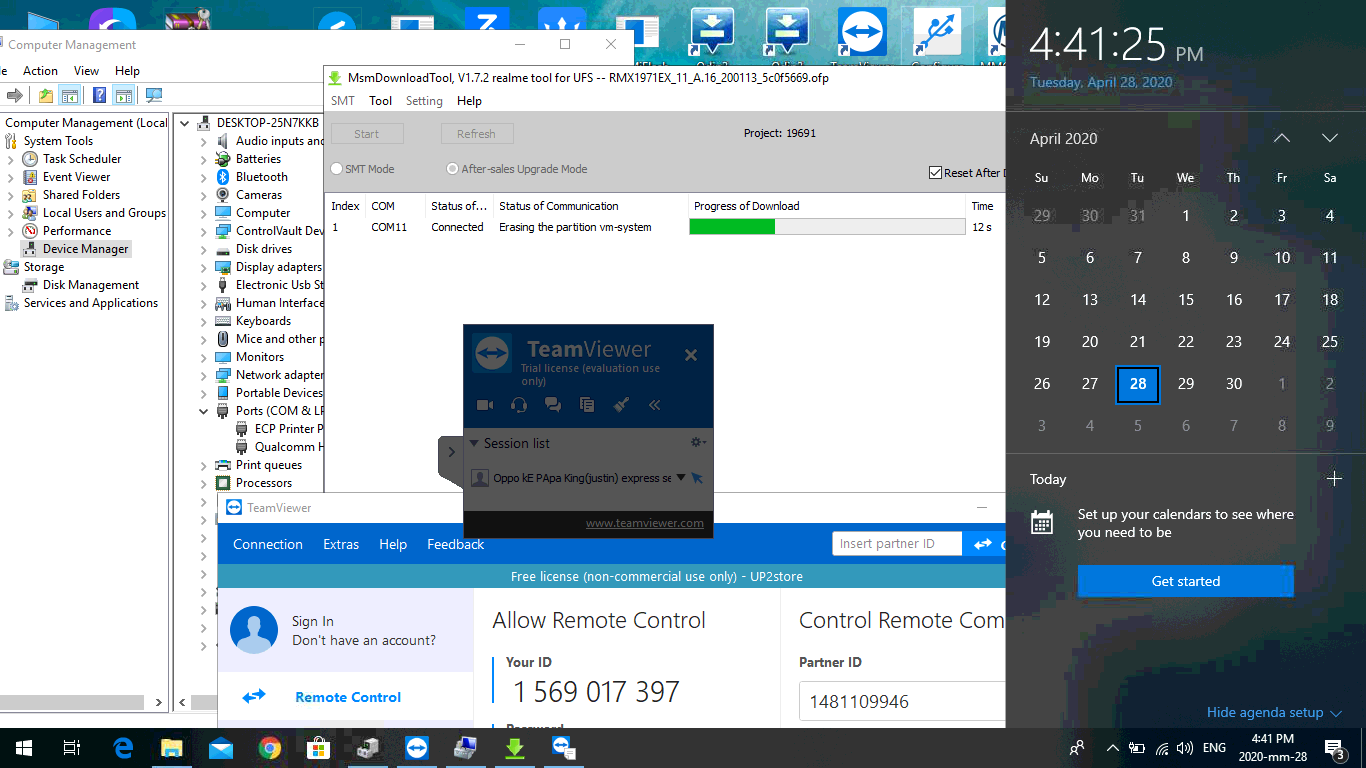Click the Show/Hide Console Tree toolbar icon

[70, 96]
